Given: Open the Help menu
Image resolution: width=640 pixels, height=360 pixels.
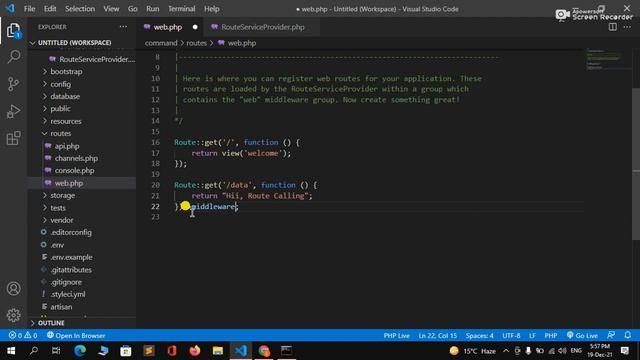Looking at the screenshot, I should 211,9.
